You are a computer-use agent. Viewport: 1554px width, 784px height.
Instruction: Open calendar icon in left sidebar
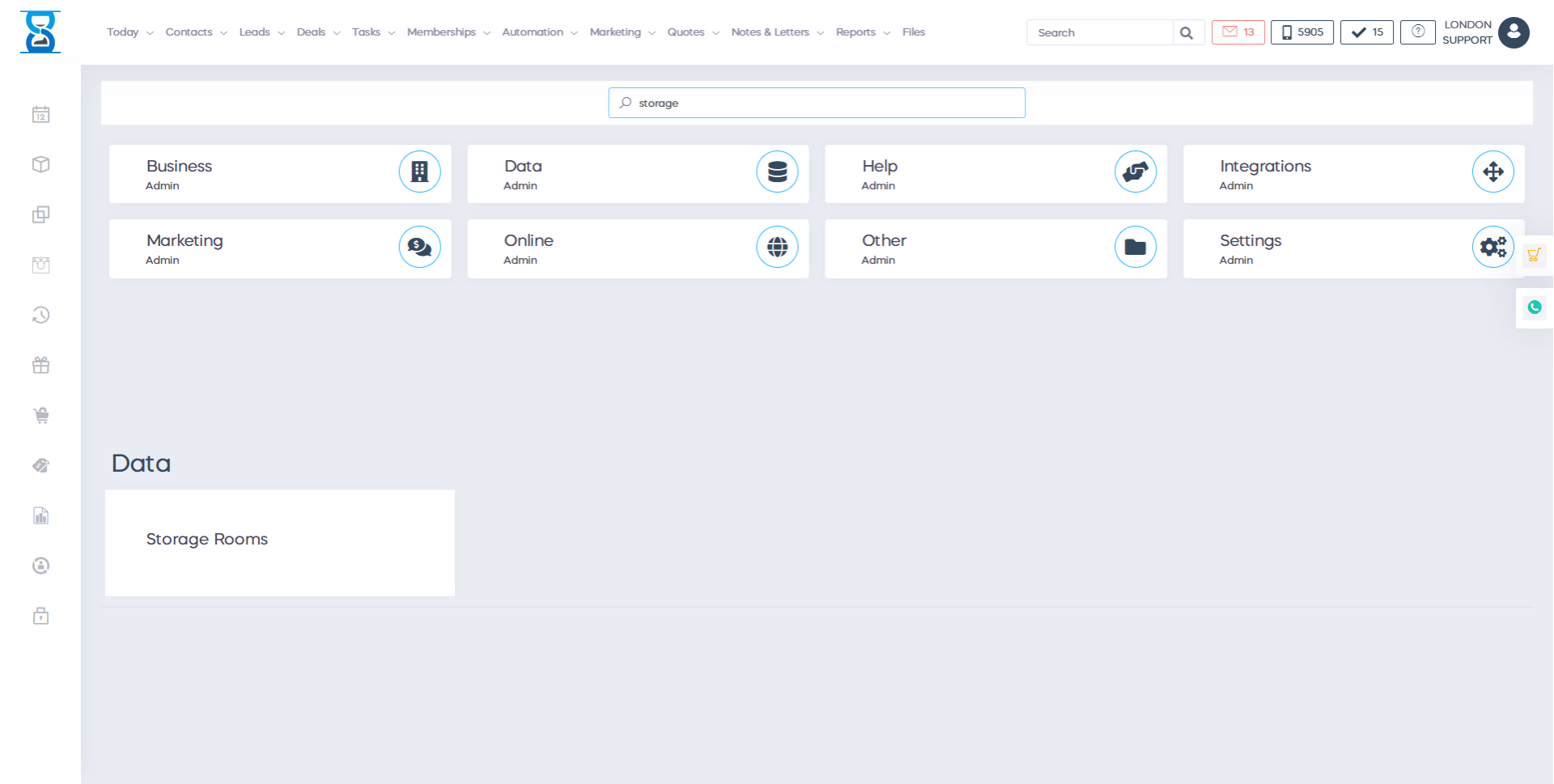pos(40,115)
